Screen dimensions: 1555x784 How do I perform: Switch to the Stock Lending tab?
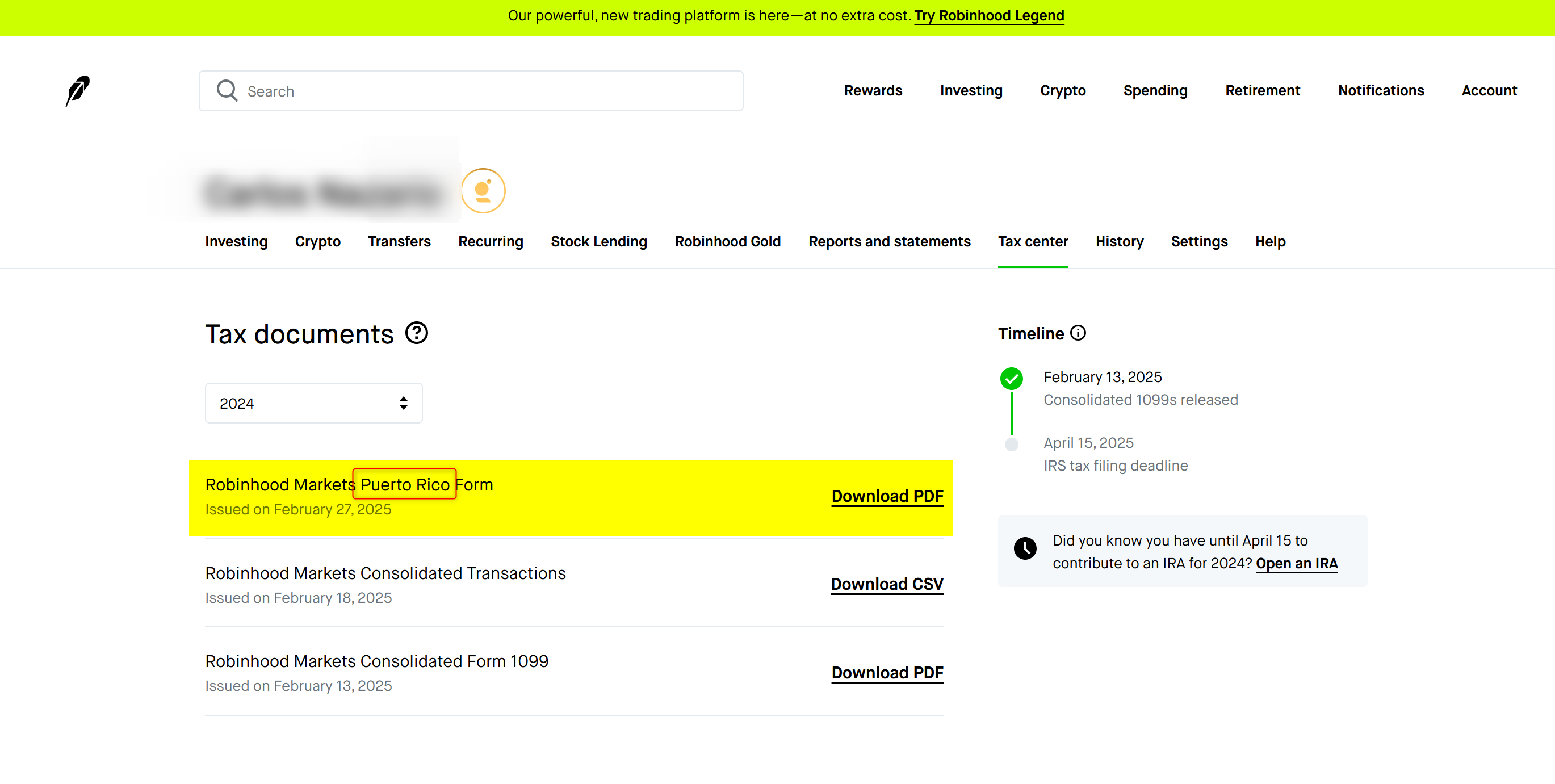pos(599,241)
